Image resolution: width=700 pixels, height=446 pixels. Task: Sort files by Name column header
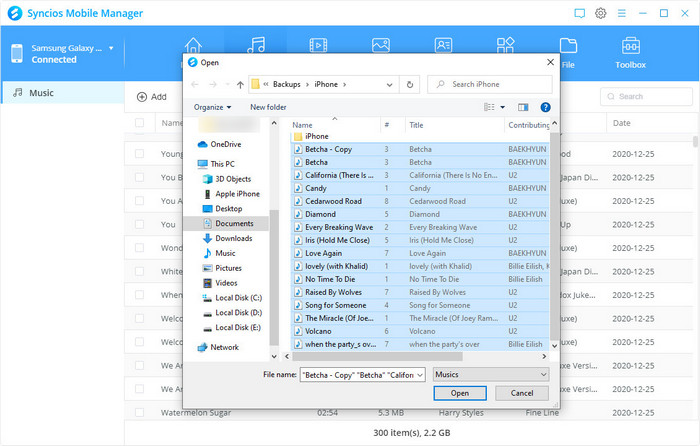(x=302, y=125)
